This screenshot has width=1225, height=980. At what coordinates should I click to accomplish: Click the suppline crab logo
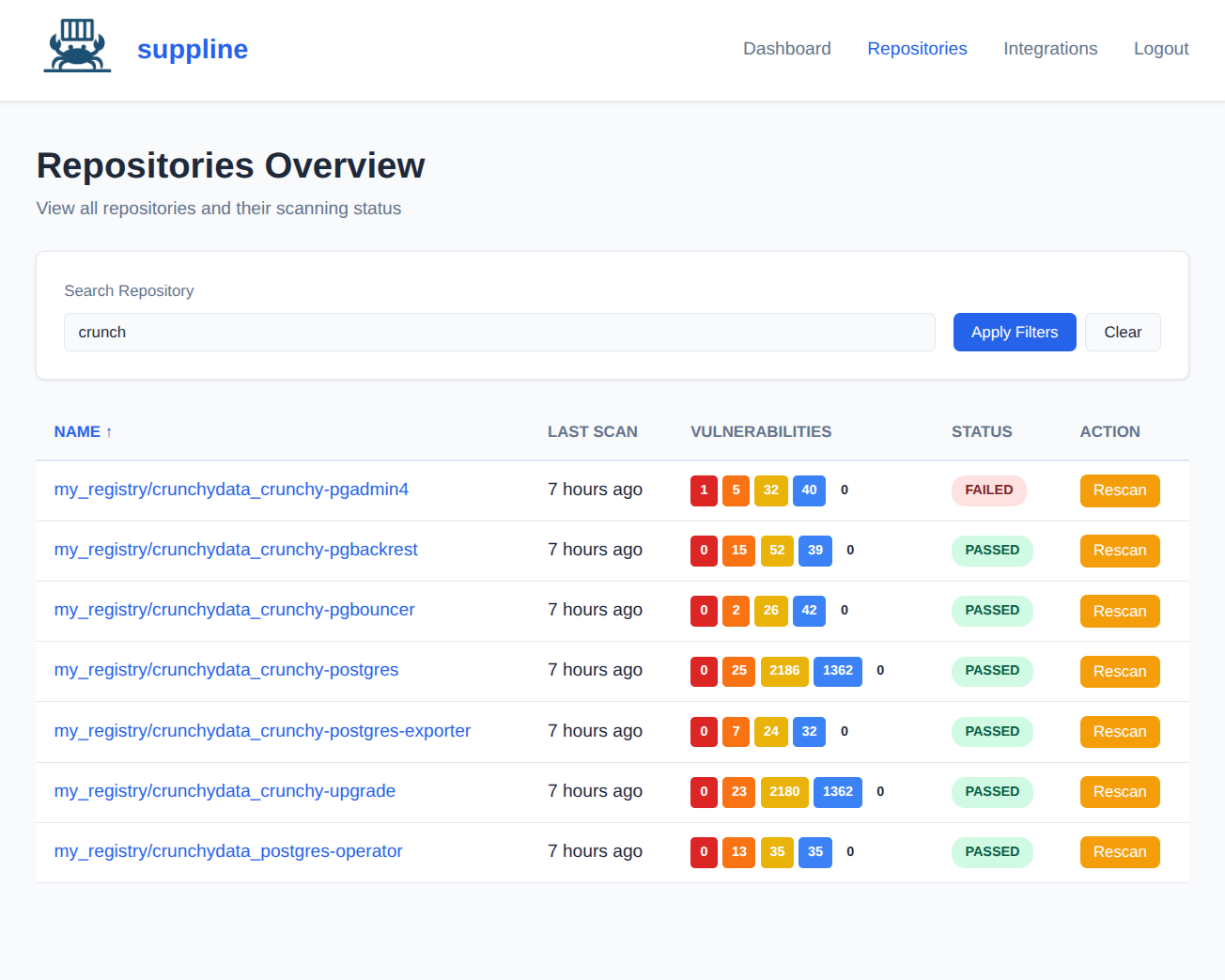pyautogui.click(x=77, y=44)
